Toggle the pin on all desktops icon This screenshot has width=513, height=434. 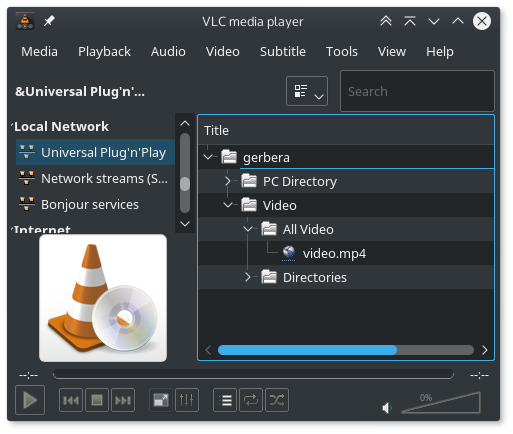[49, 21]
